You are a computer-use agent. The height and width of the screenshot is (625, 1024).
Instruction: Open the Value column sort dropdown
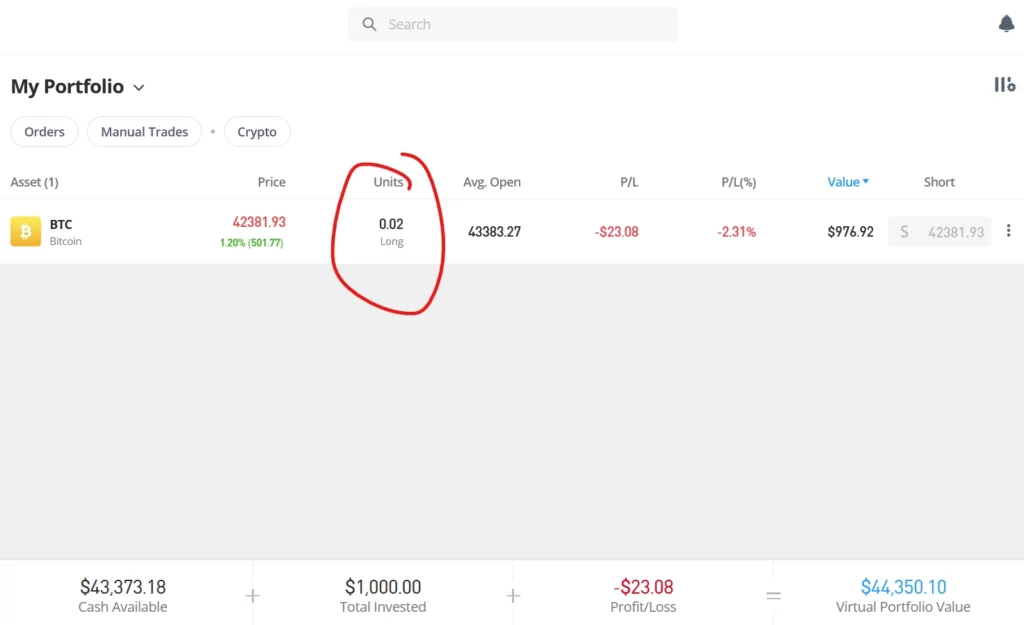848,181
